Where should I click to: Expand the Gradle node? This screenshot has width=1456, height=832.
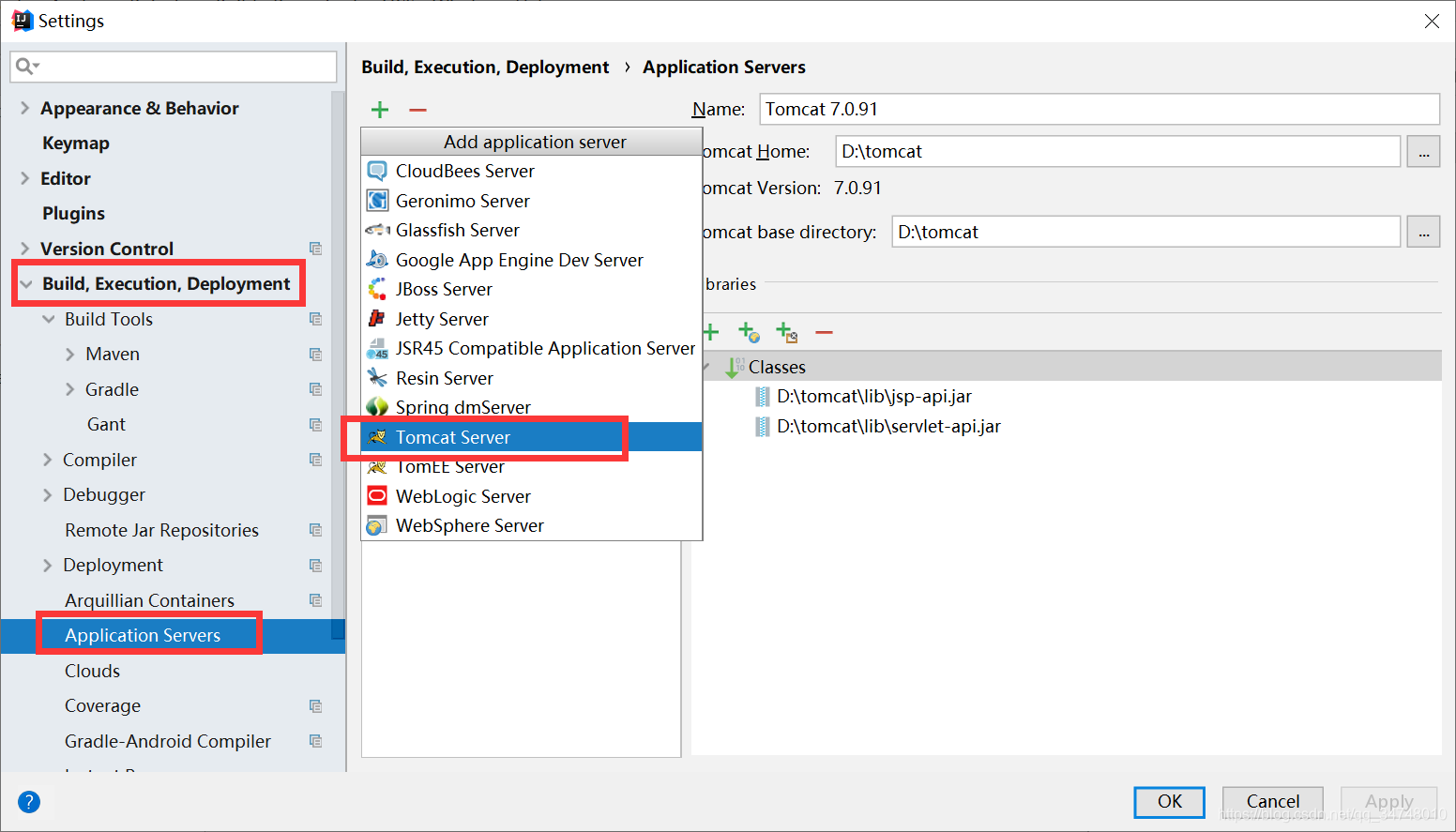coord(69,389)
